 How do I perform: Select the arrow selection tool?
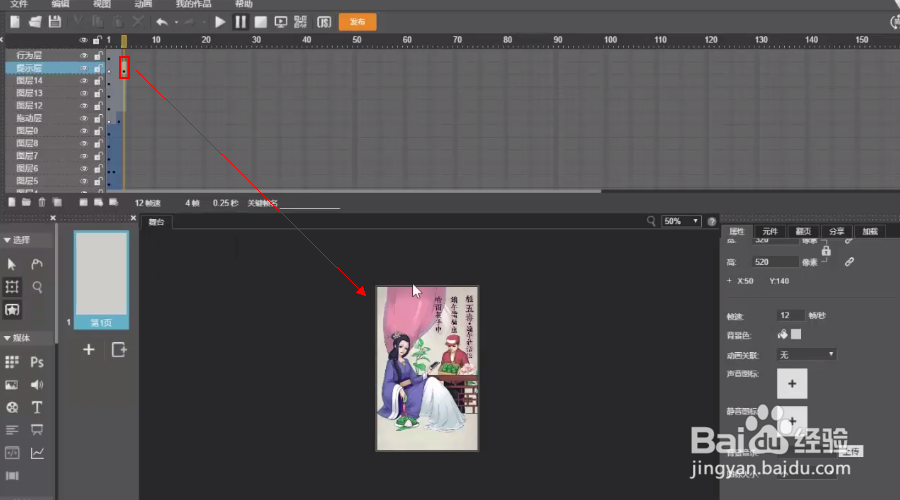click(11, 264)
